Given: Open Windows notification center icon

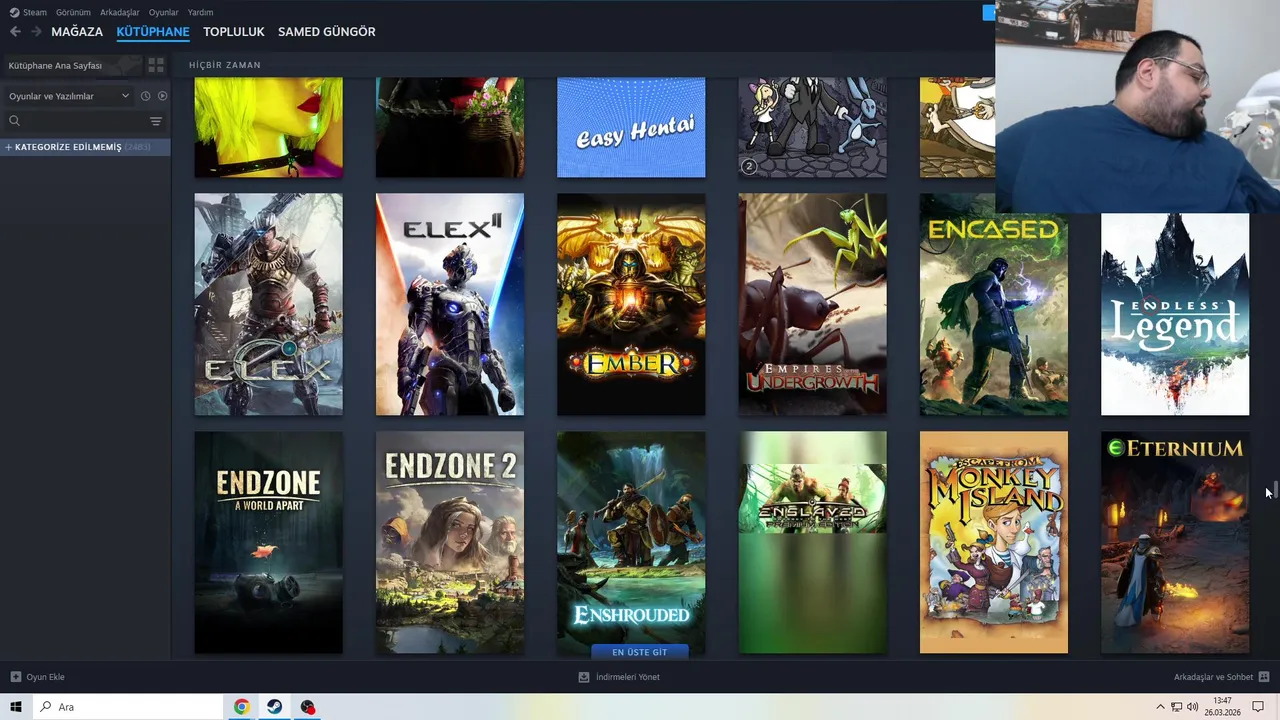Looking at the screenshot, I should pyautogui.click(x=1258, y=707).
